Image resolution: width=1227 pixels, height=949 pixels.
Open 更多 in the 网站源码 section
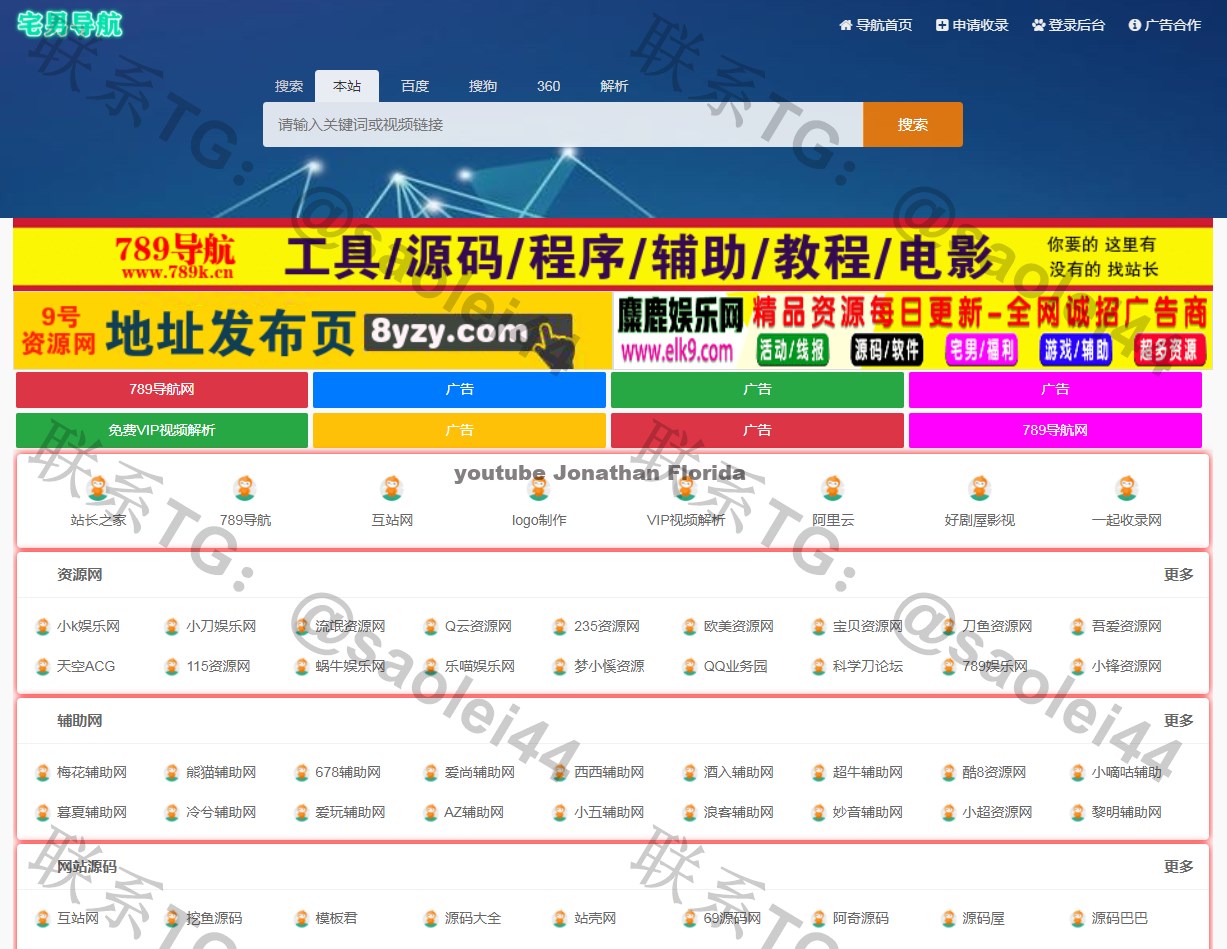click(1179, 867)
